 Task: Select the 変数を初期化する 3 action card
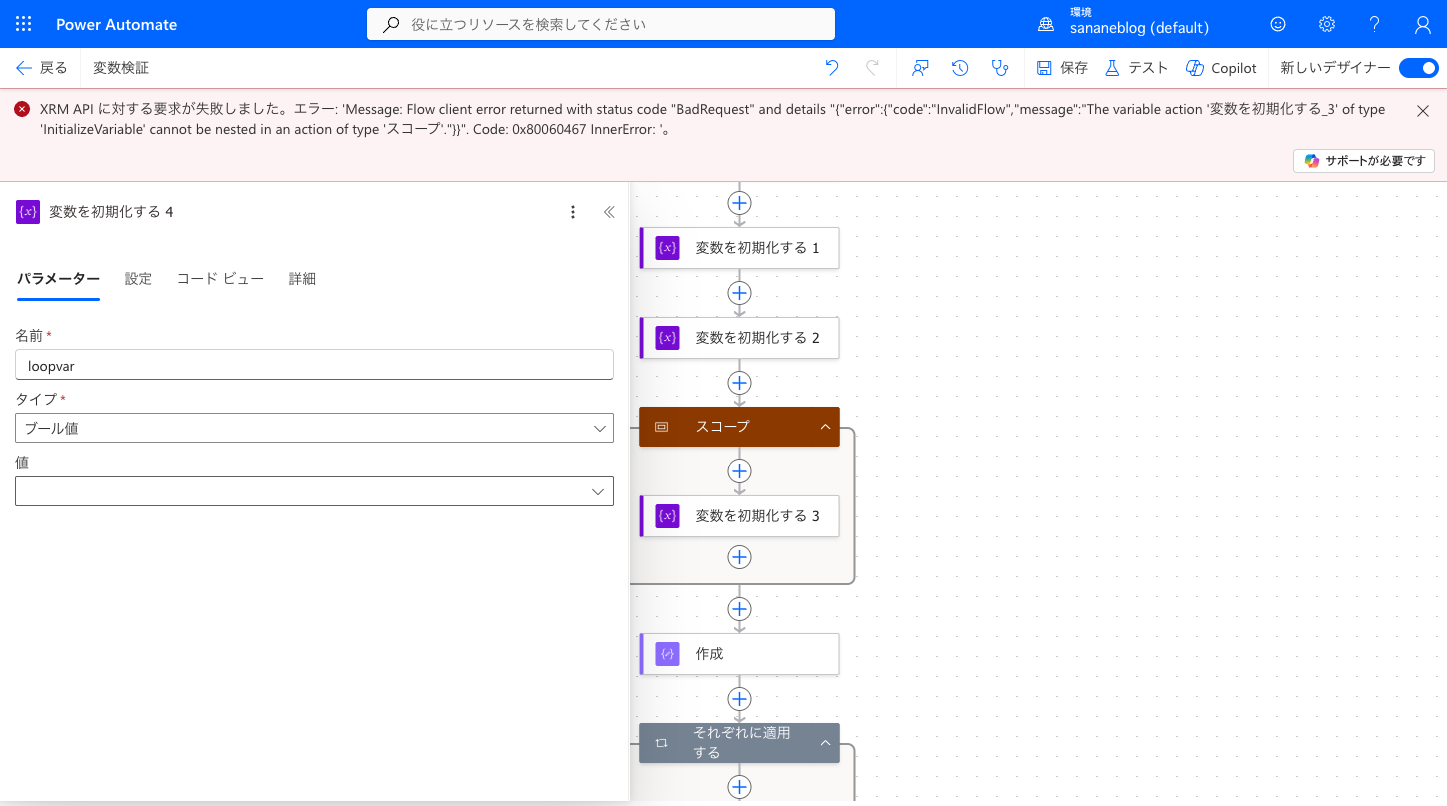click(x=739, y=516)
